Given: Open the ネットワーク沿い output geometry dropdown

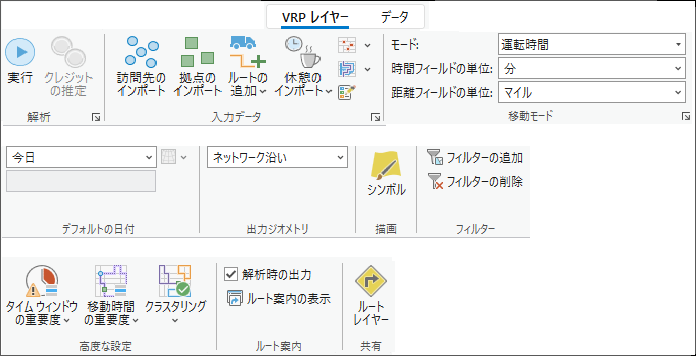Looking at the screenshot, I should pos(277,157).
